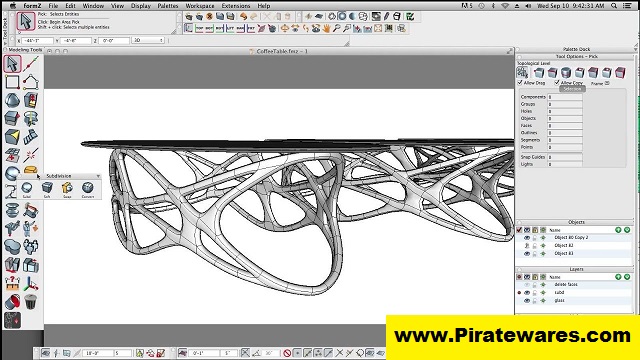Click the trash can delete tool
Viewport: 640px width, 360px height.
tap(31, 302)
